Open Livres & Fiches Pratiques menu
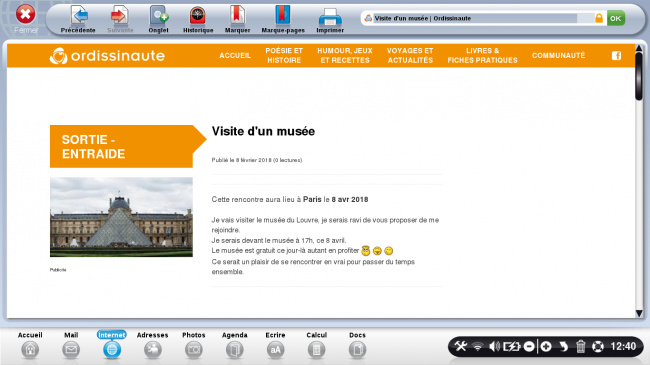The width and height of the screenshot is (650, 365). point(483,56)
